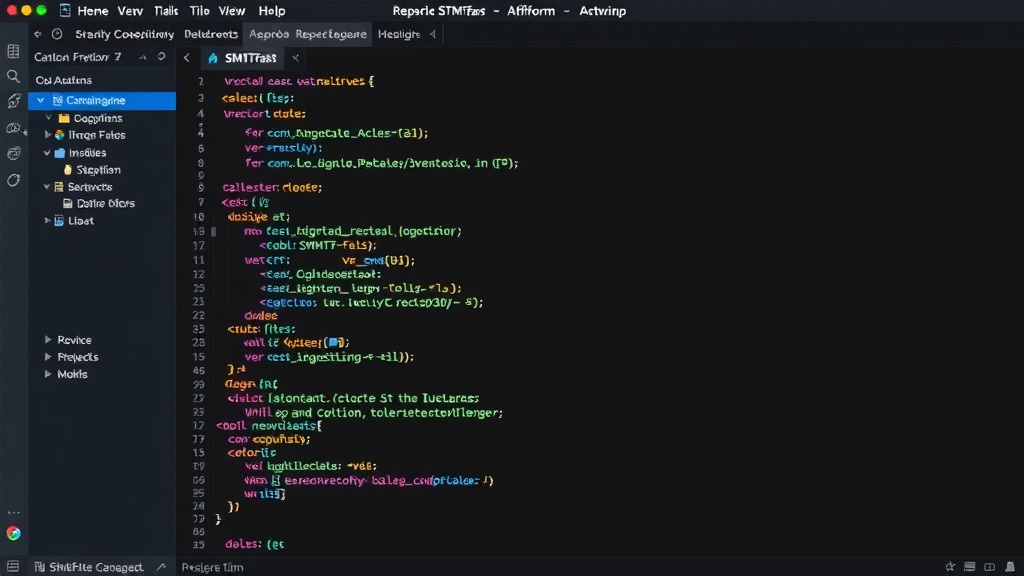Open the colorful Chrome-like icon in sidebar

[13, 533]
